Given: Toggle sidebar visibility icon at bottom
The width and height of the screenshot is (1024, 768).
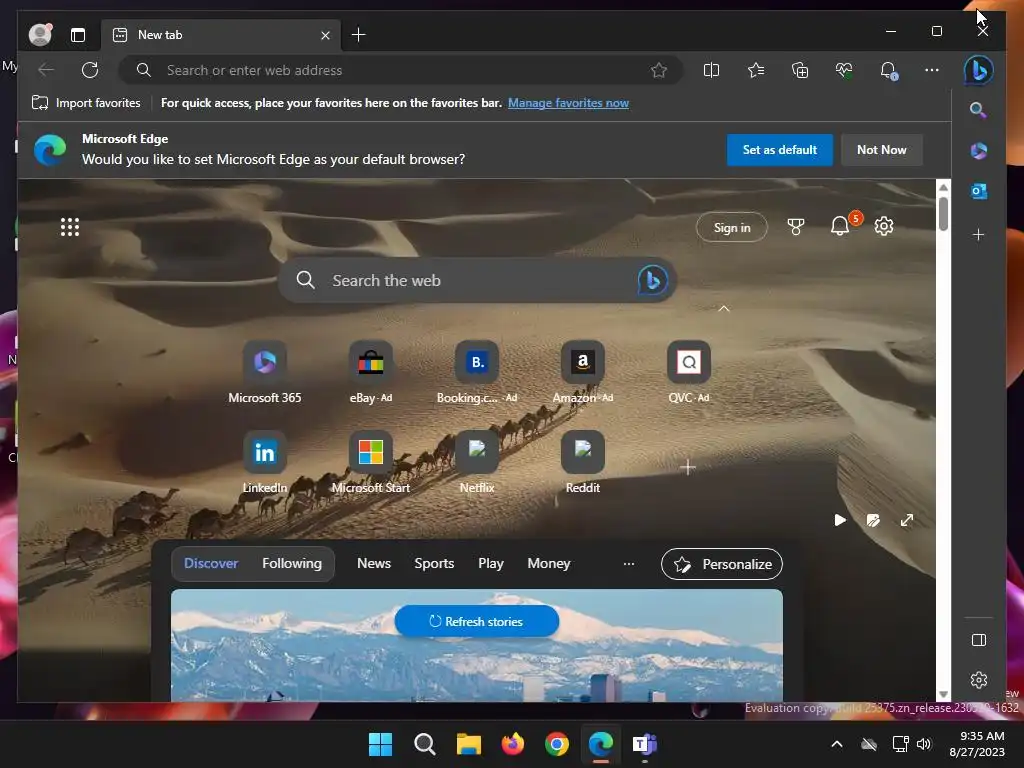Looking at the screenshot, I should click(978, 640).
